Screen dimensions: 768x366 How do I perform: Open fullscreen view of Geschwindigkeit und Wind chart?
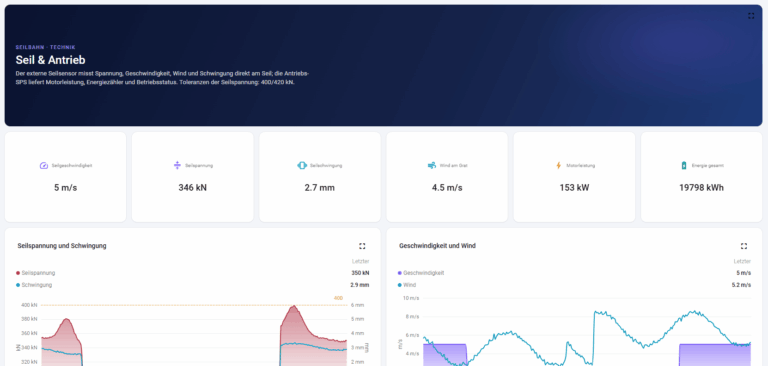coord(744,246)
